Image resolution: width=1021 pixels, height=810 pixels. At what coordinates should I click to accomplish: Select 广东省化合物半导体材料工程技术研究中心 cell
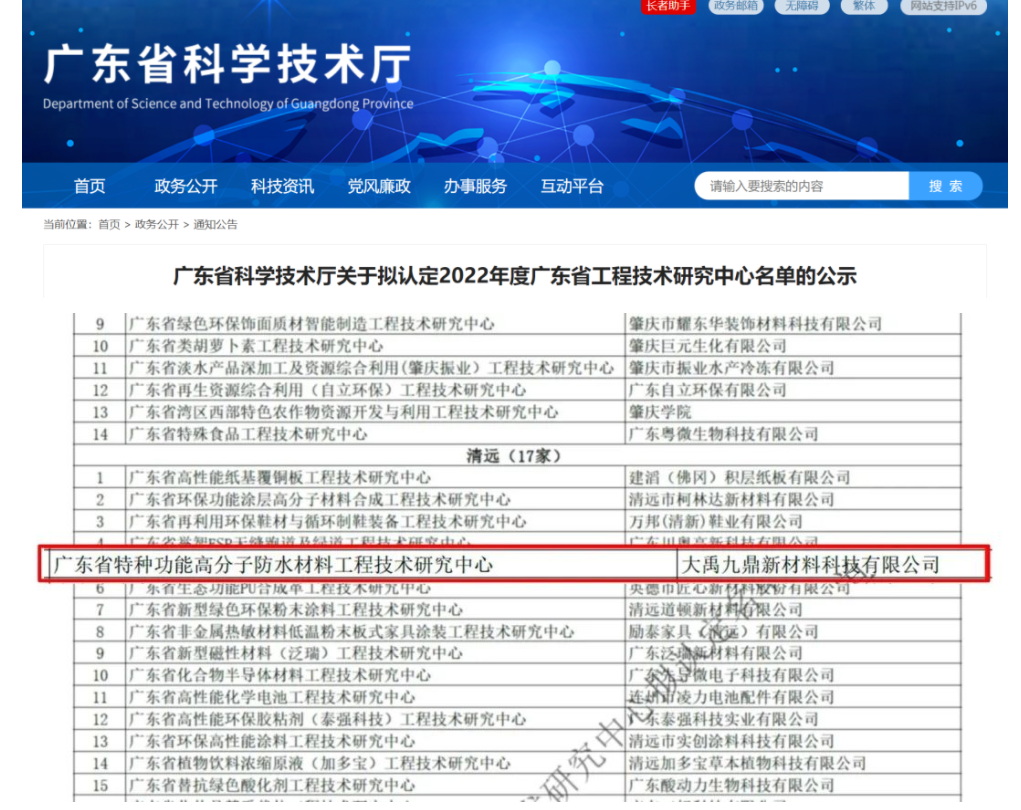coord(375,676)
